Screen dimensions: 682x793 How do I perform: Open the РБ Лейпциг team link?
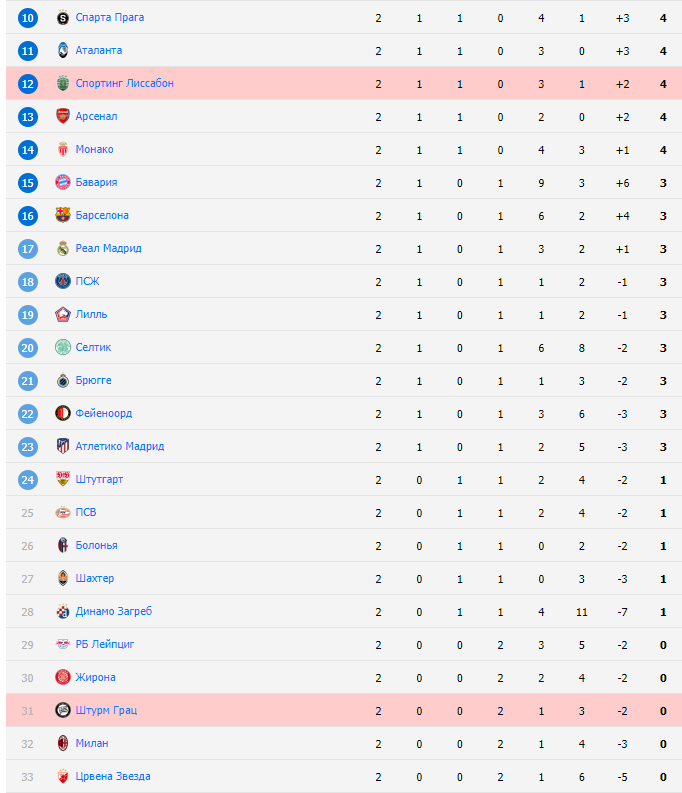pyautogui.click(x=104, y=645)
